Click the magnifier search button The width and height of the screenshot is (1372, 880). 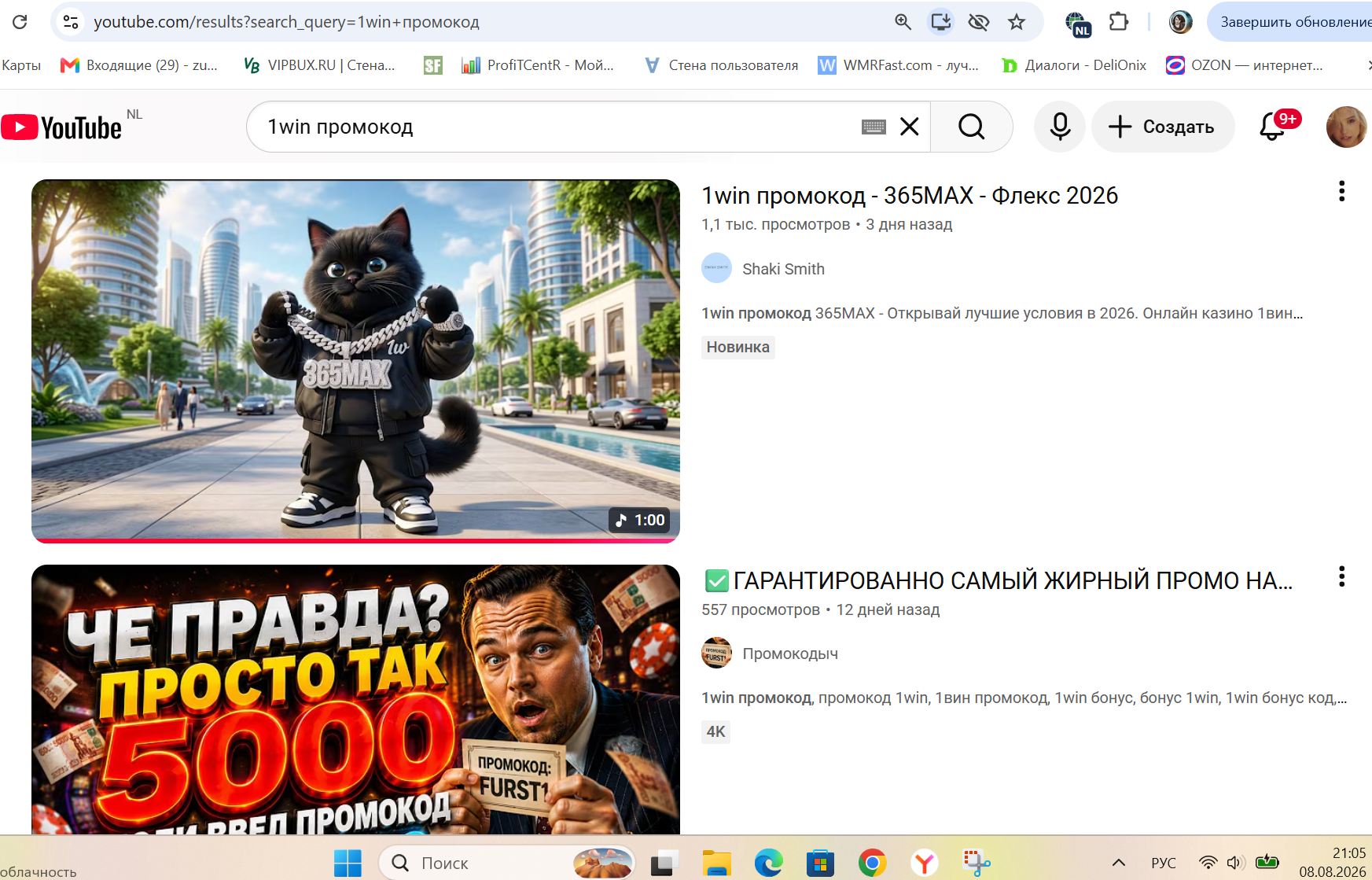pyautogui.click(x=971, y=127)
